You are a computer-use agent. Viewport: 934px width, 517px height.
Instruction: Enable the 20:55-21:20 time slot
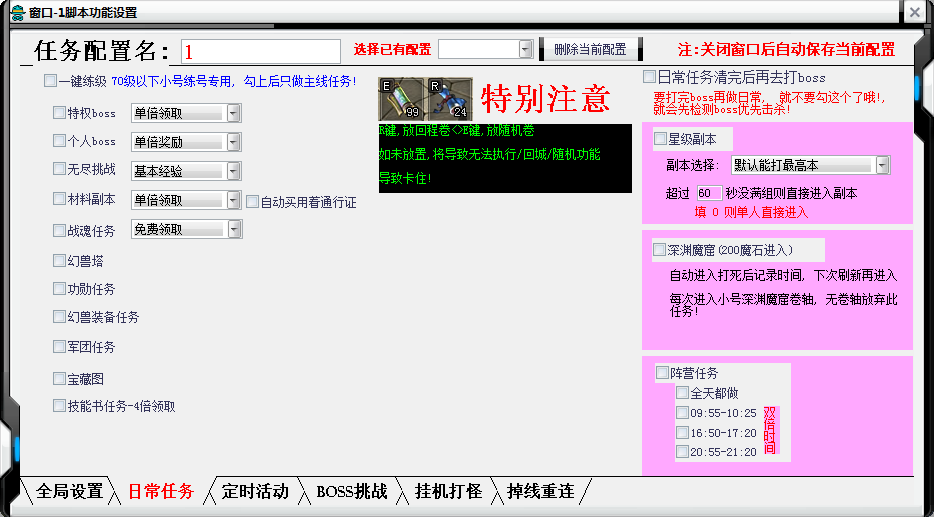pyautogui.click(x=683, y=451)
